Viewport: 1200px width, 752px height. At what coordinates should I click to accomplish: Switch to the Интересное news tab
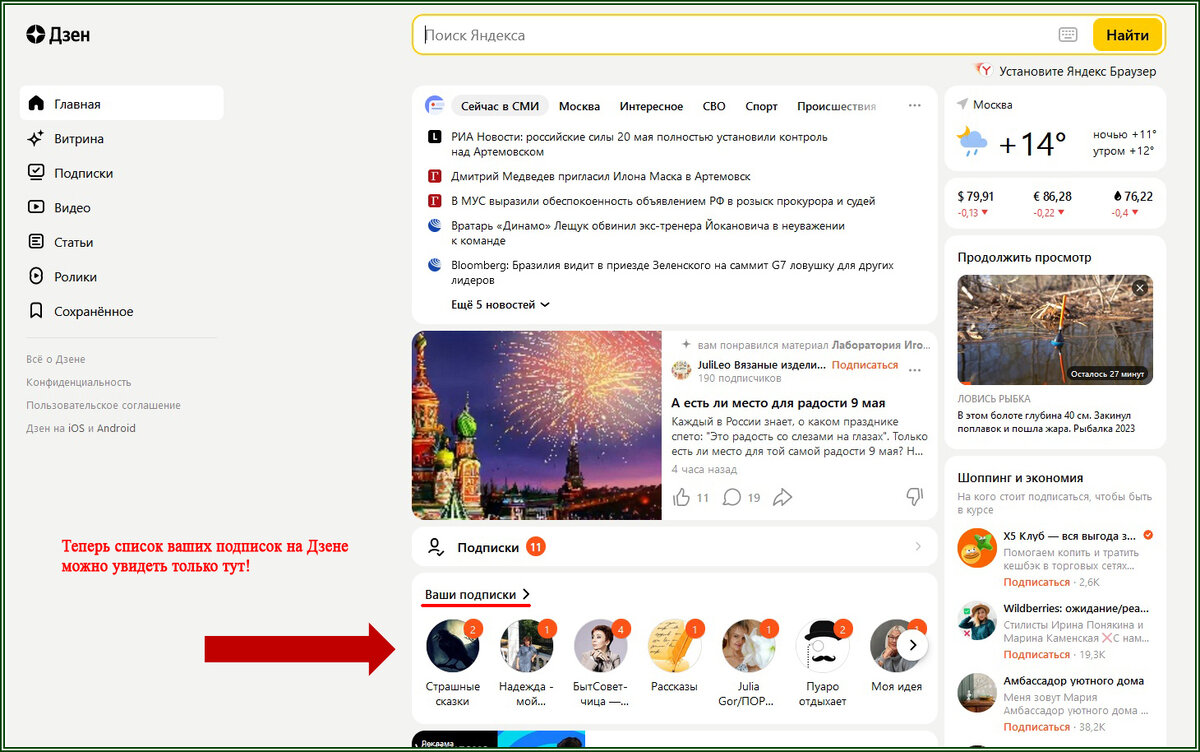(x=651, y=106)
